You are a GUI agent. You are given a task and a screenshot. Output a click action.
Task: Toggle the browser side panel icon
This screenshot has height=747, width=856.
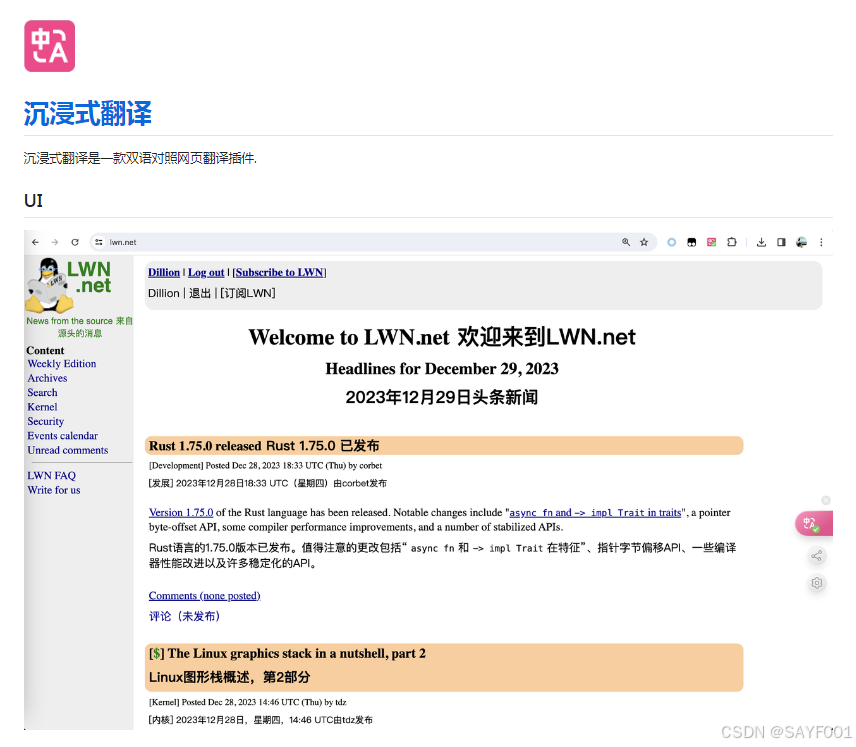click(781, 242)
